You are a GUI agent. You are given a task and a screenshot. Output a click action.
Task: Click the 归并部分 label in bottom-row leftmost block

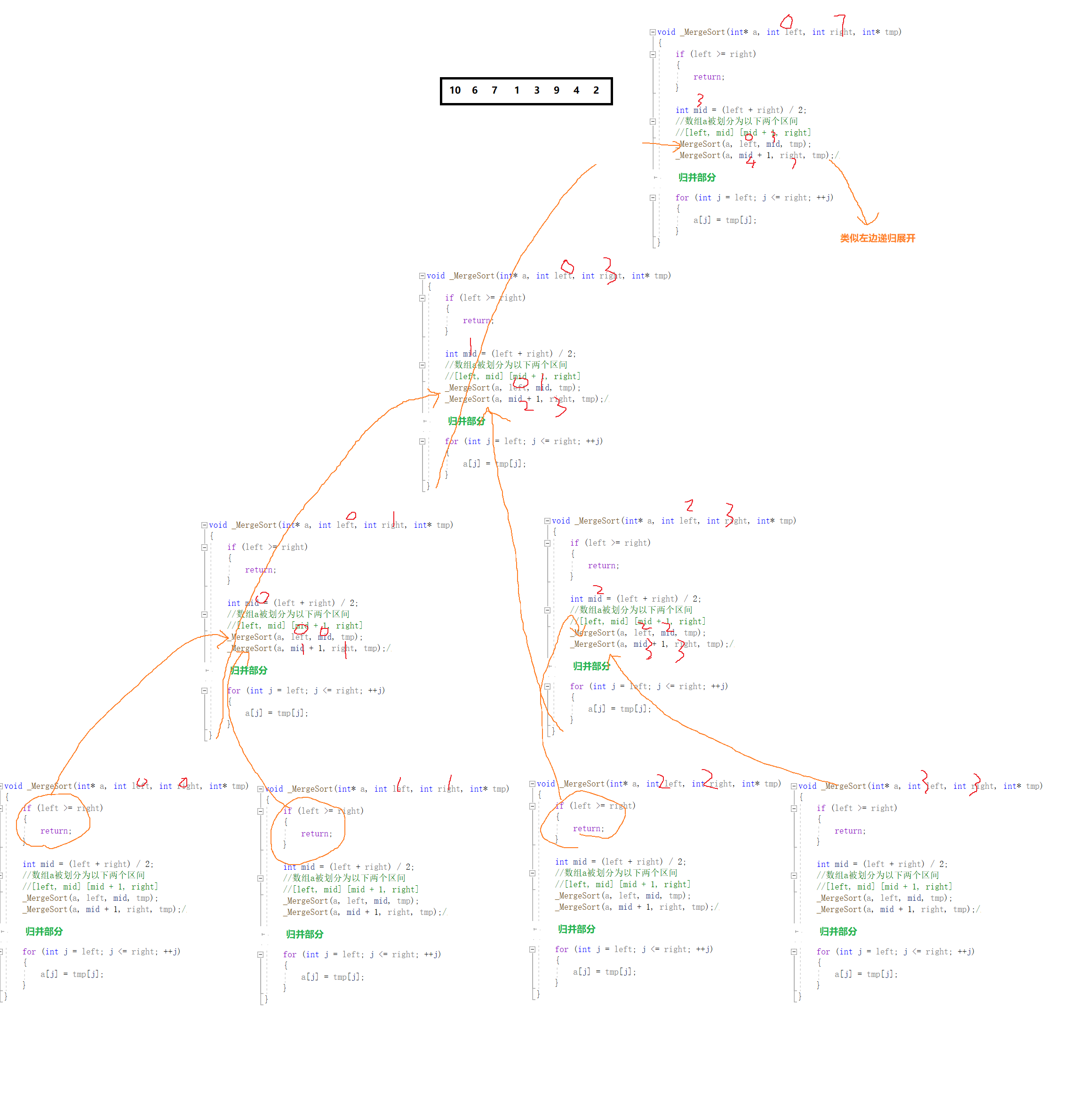[x=44, y=931]
